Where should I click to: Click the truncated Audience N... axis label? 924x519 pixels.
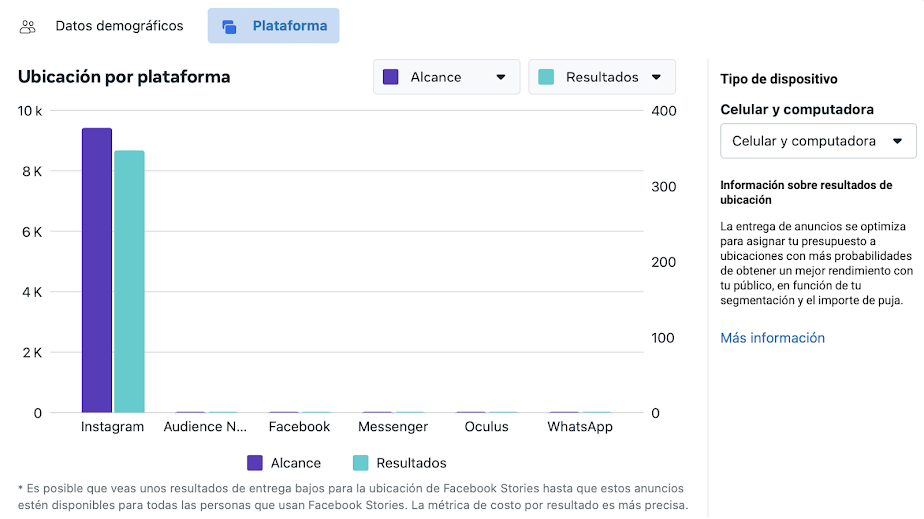click(x=206, y=427)
